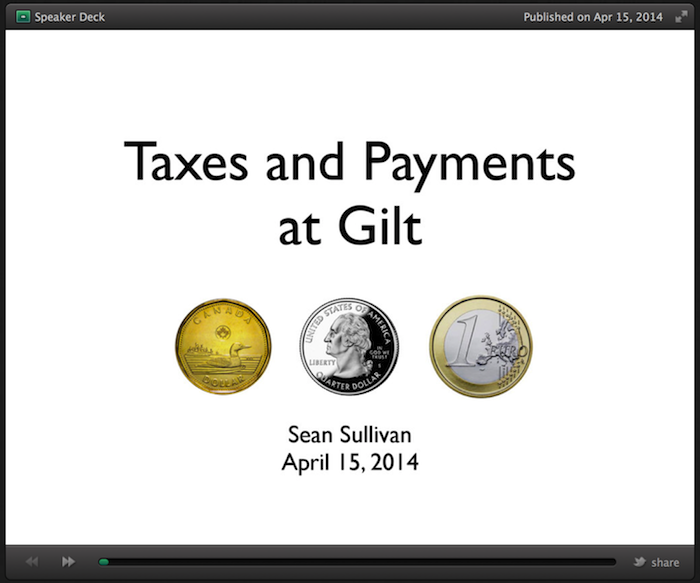Click the 'at Gilt' title line
The width and height of the screenshot is (700, 583).
point(350,227)
